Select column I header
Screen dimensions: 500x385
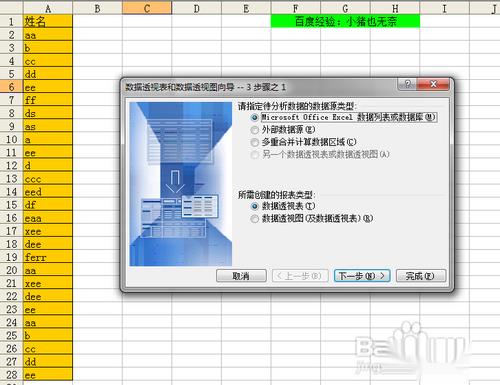(x=444, y=8)
